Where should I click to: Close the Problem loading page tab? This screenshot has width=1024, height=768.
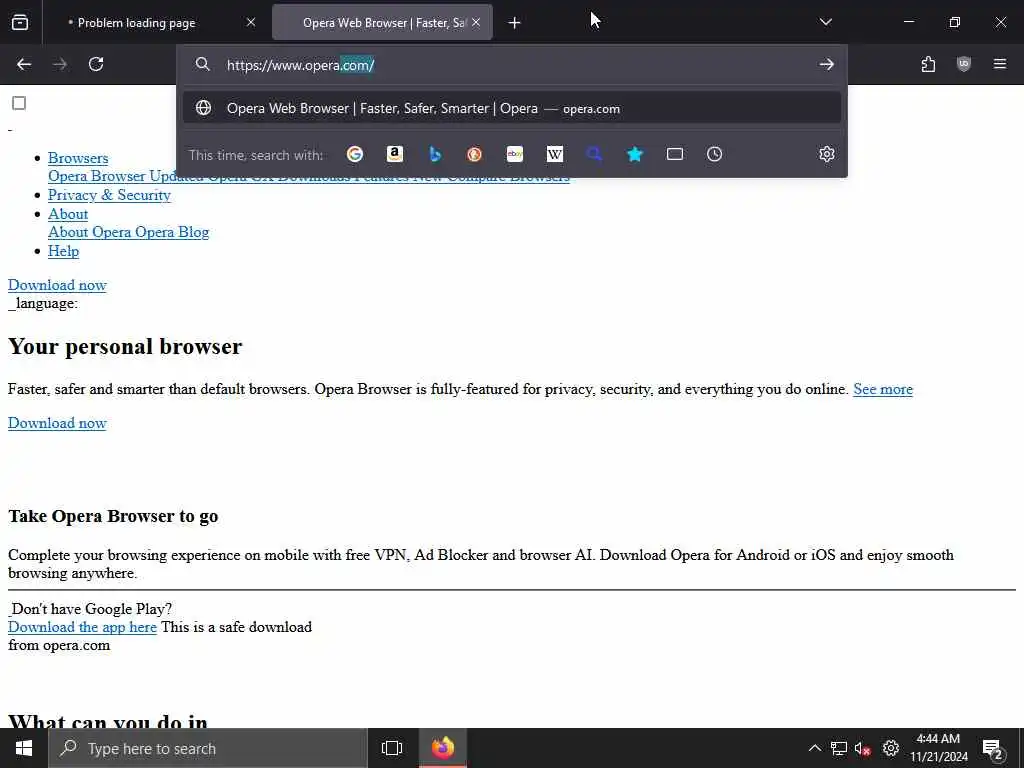[x=251, y=22]
